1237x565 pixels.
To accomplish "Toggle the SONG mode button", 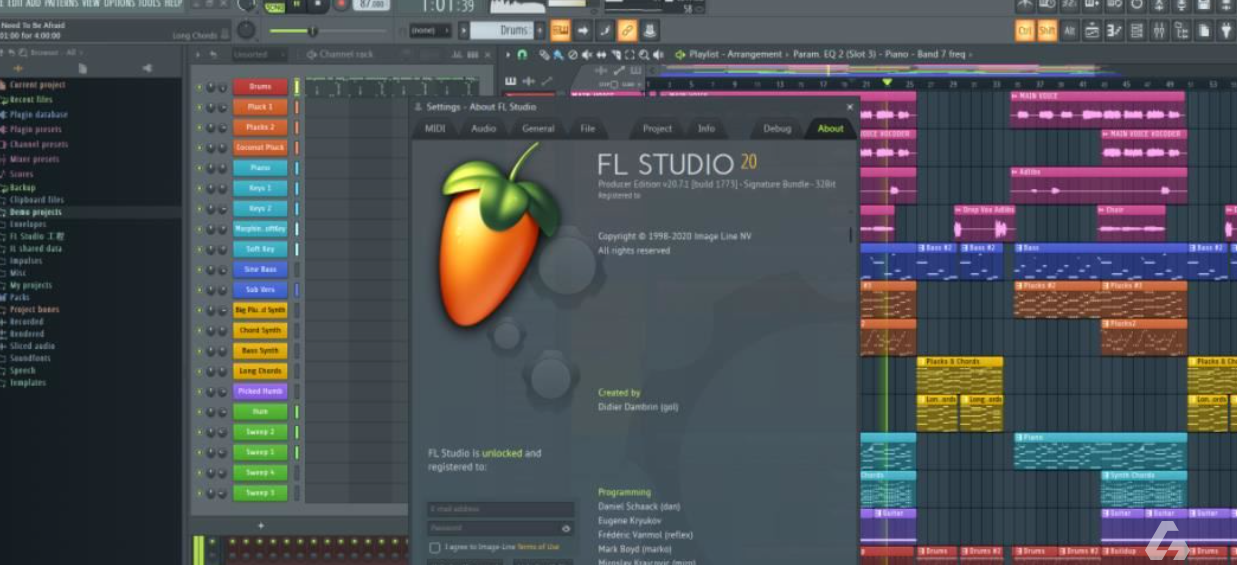I will pos(274,6).
